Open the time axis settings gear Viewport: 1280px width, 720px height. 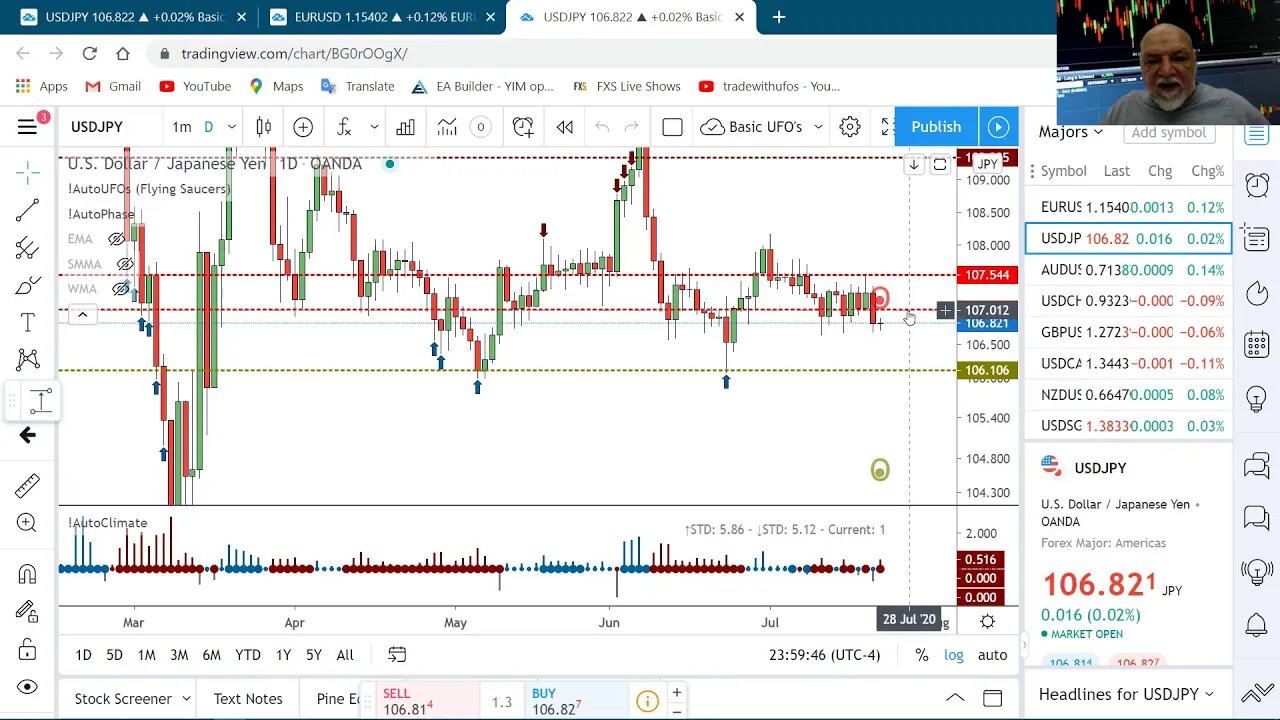point(987,621)
